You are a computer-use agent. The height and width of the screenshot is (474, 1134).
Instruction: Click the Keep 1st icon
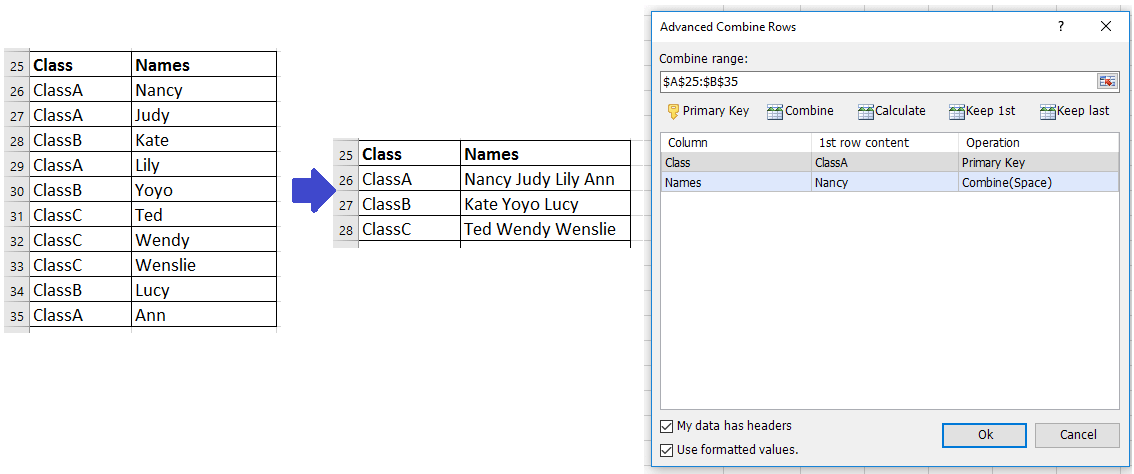coord(957,112)
